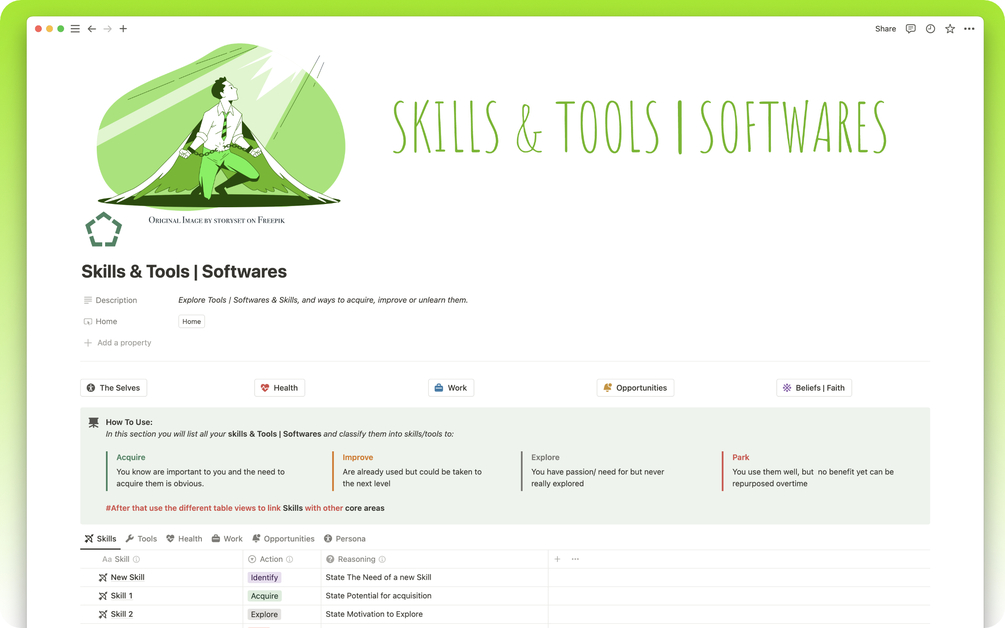Click the How To Use callout icon

94,422
